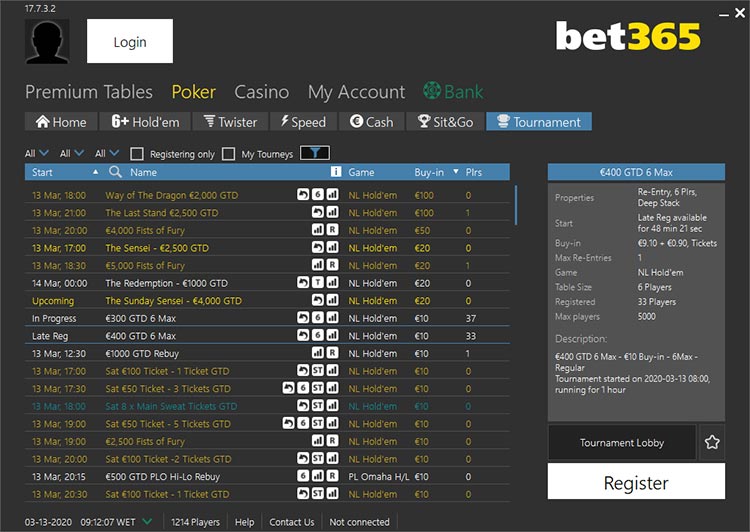Click re-entry icon on Sat €50 Ticket 5 Tickets row

(288, 423)
